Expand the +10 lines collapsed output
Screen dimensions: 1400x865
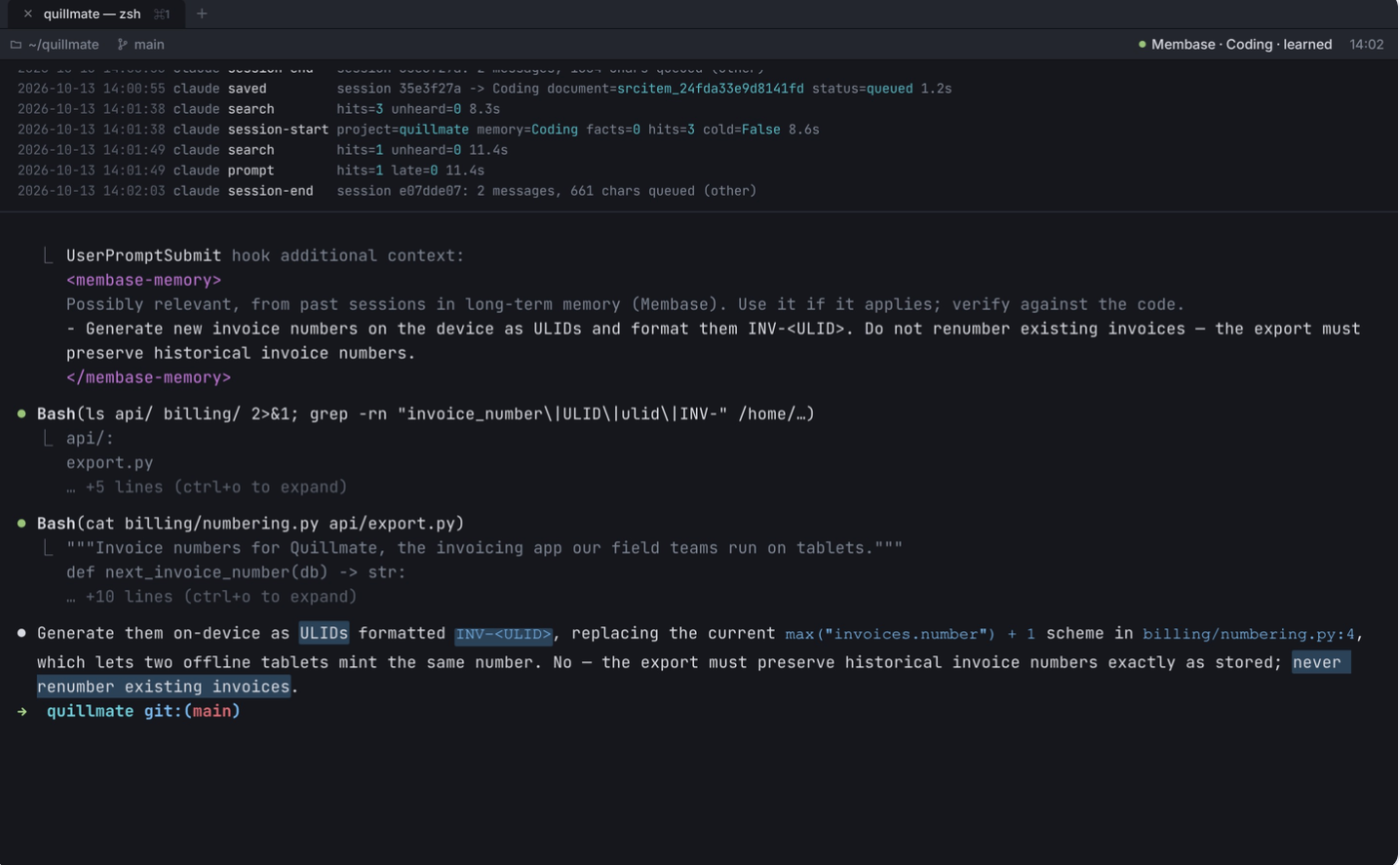(x=212, y=597)
